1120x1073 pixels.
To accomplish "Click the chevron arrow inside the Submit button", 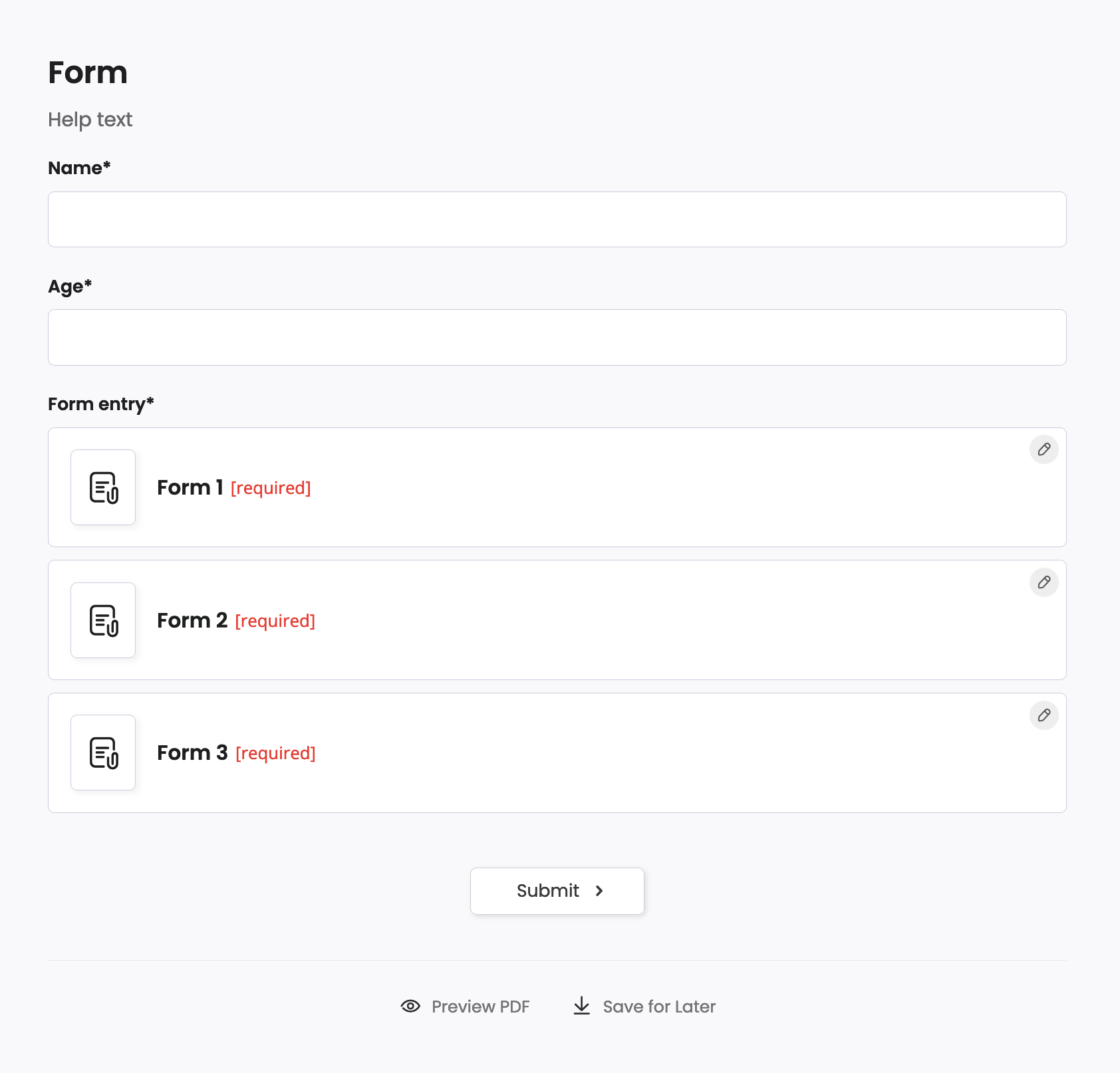I will pyautogui.click(x=599, y=891).
